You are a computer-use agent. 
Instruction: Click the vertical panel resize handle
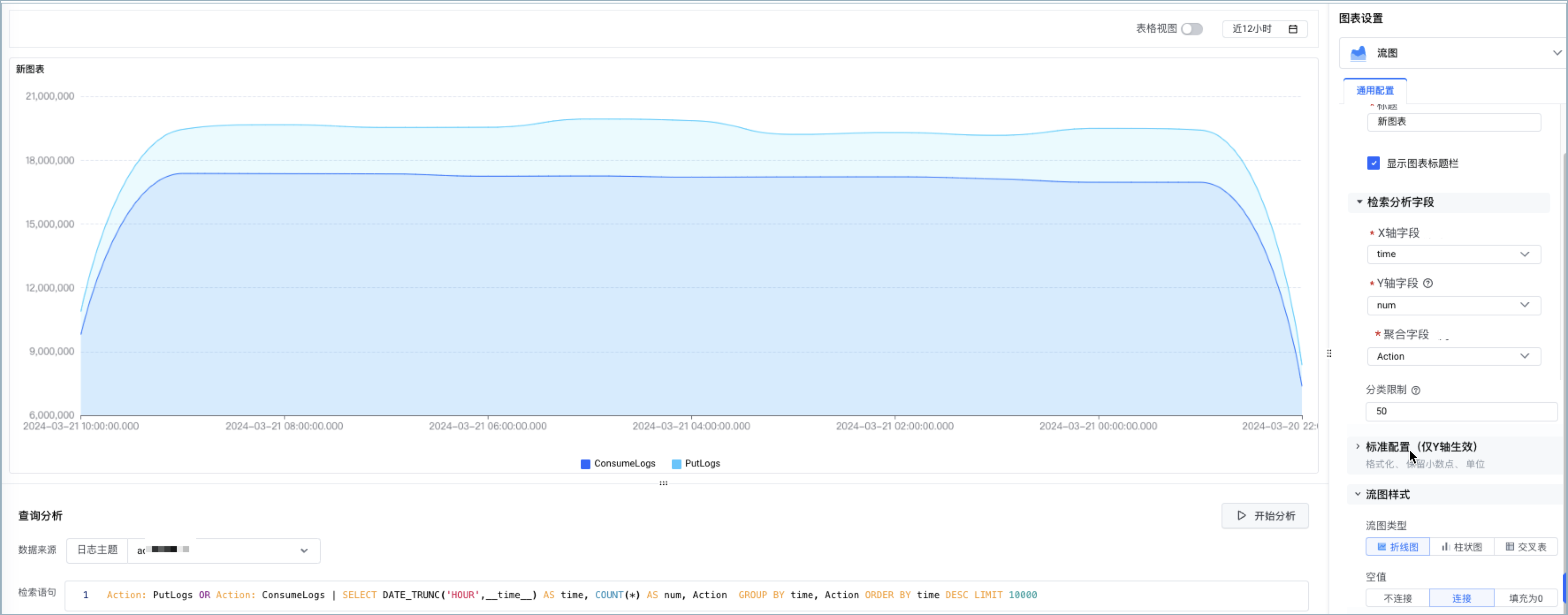tap(1329, 353)
